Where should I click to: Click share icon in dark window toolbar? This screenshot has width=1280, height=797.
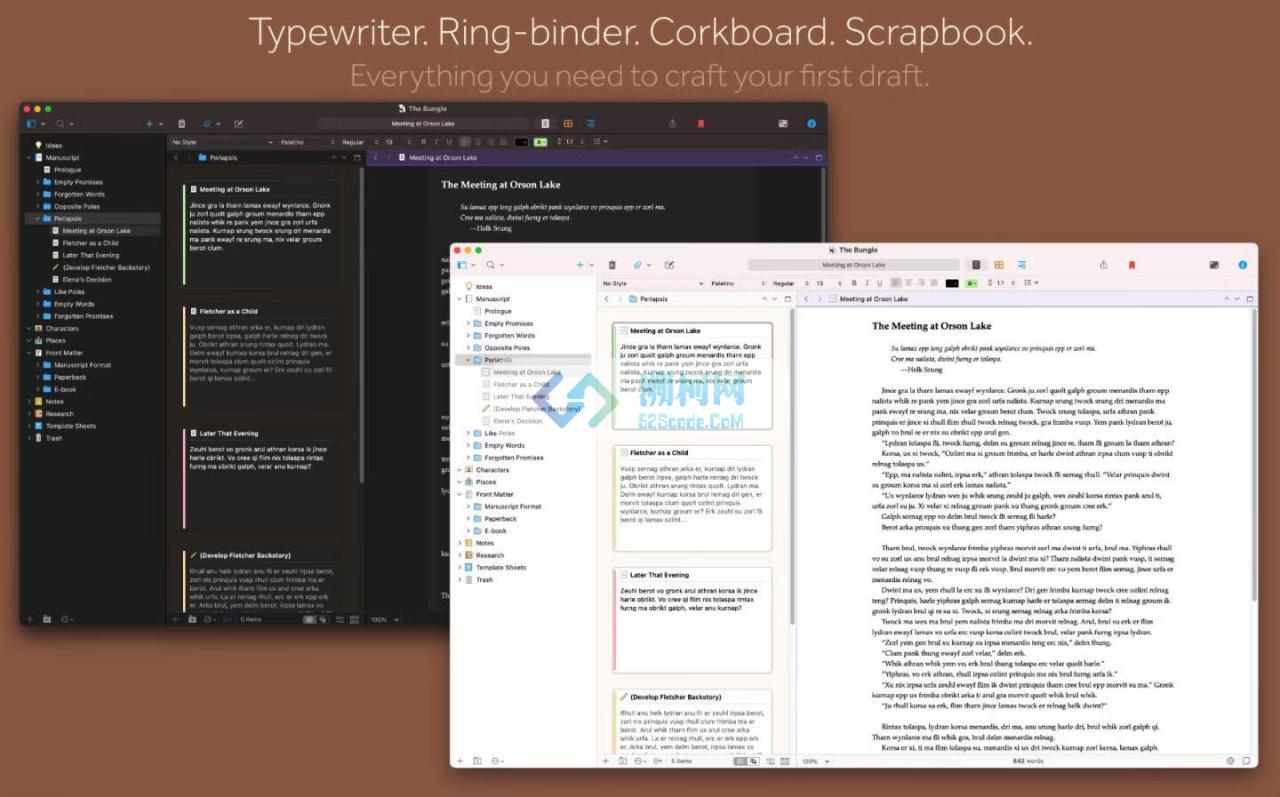pos(672,124)
